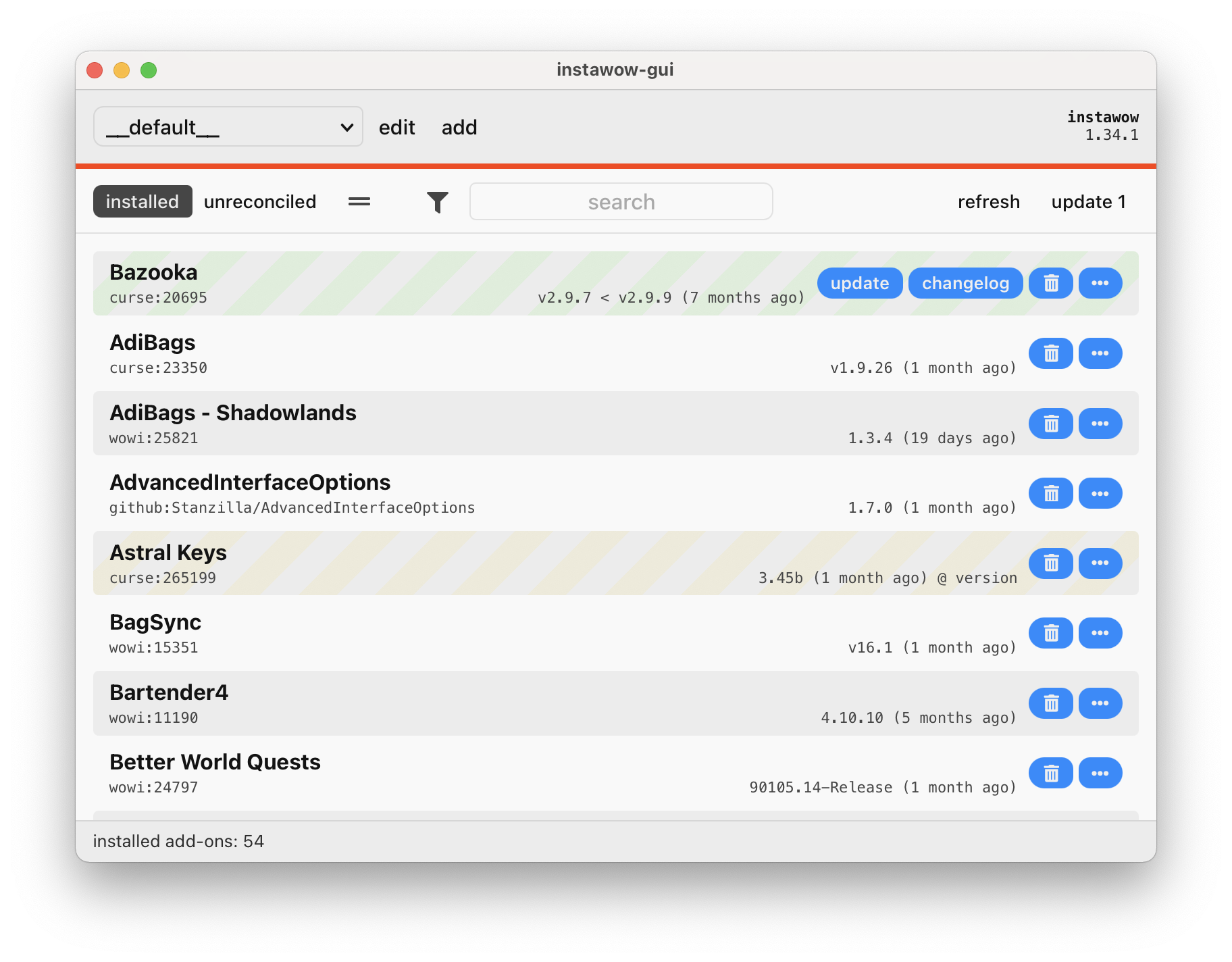Screen dimensions: 1232x962
Task: Click add profile button
Action: click(x=459, y=127)
